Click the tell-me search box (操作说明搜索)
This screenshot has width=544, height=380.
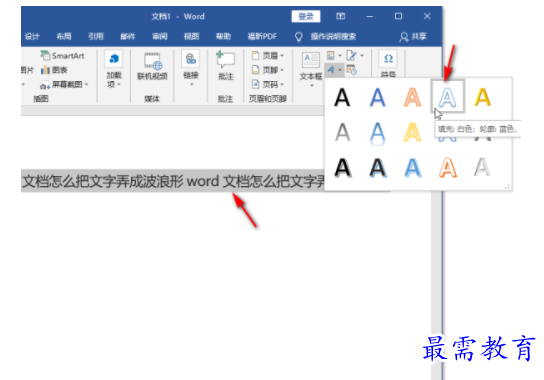coord(333,36)
